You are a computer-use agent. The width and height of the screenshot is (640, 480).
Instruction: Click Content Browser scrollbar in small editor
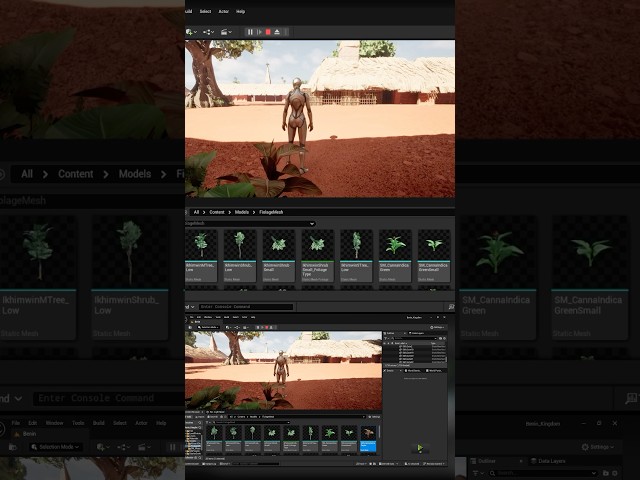[380, 432]
